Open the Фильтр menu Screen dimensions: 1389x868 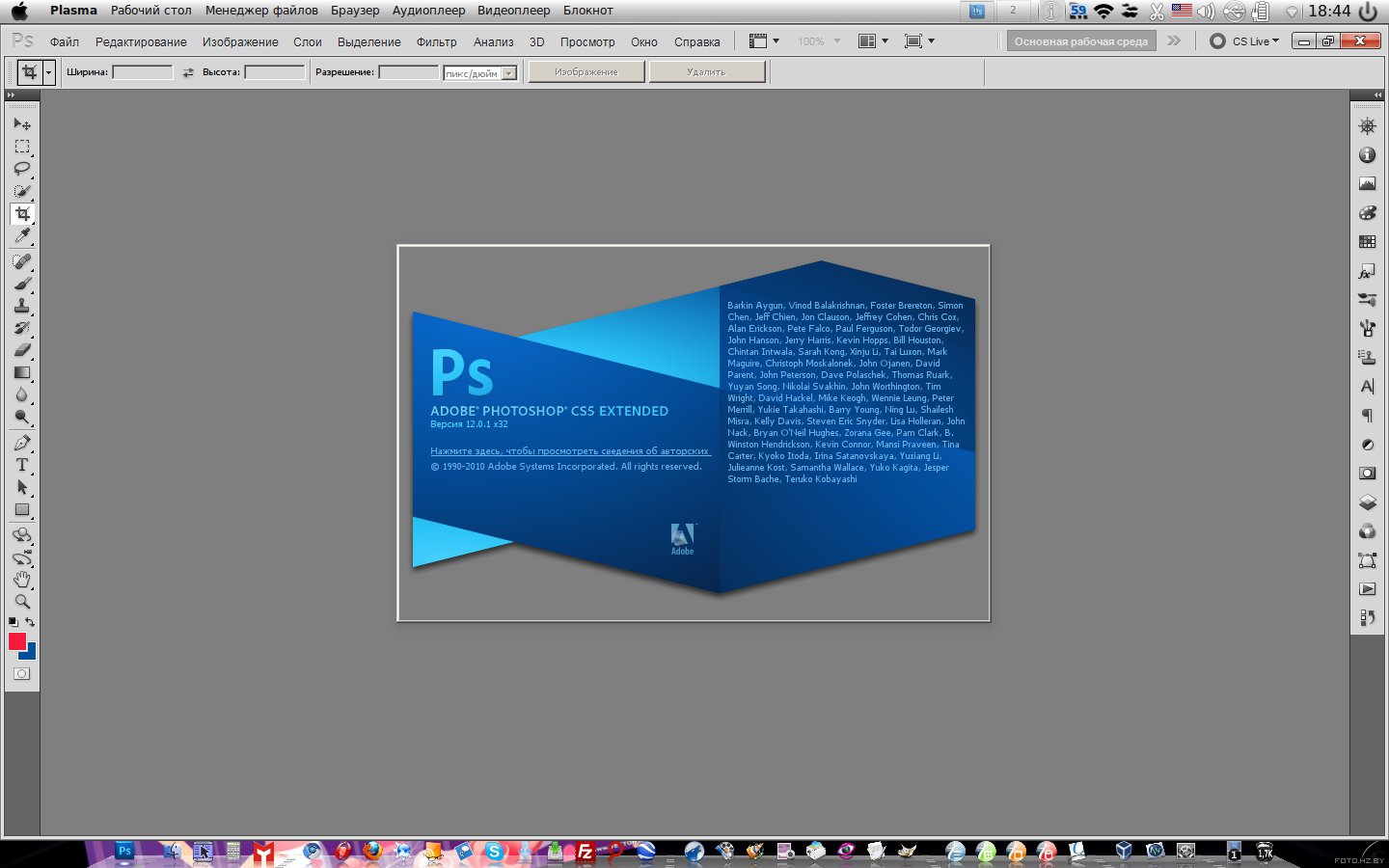437,41
